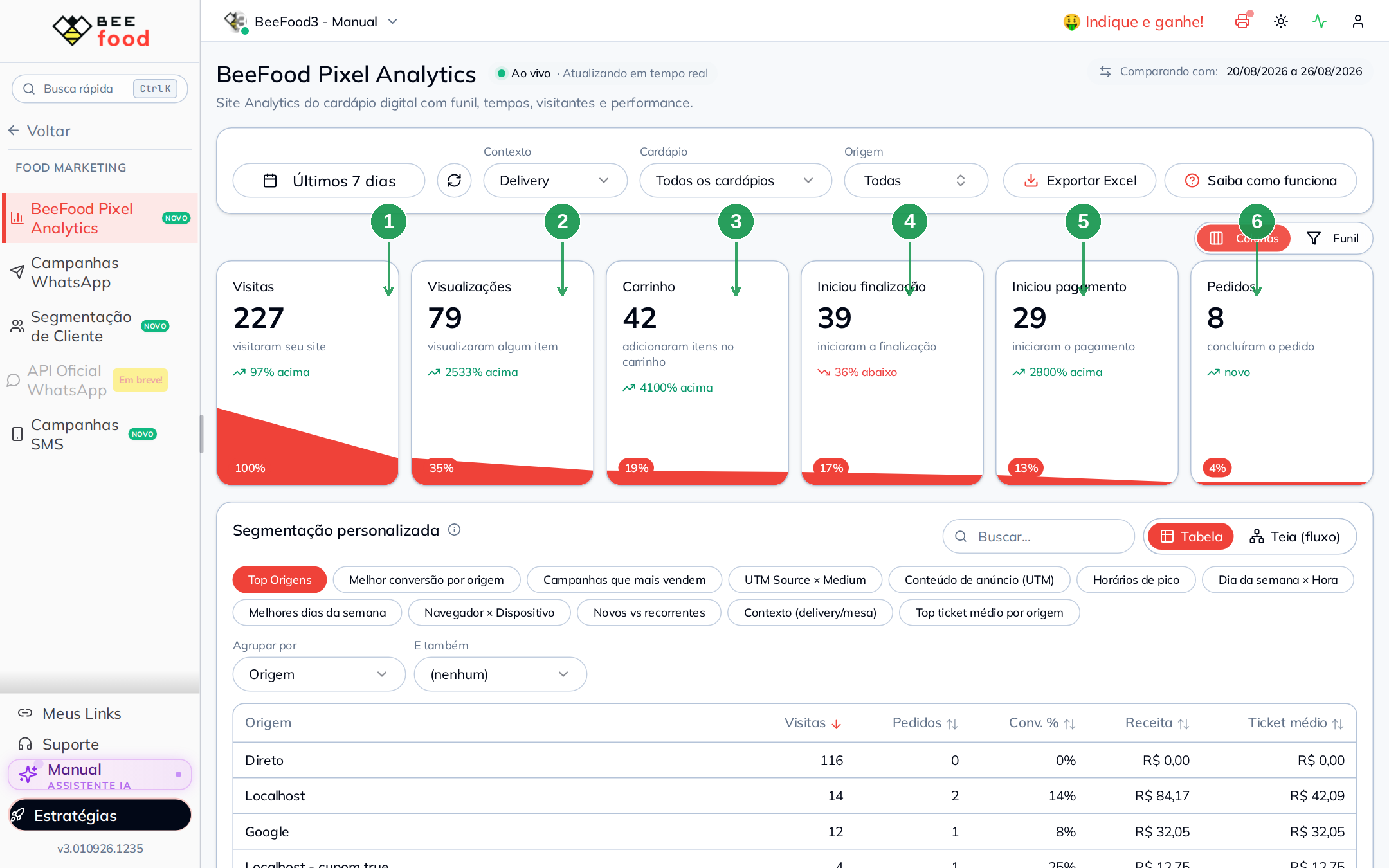Image resolution: width=1389 pixels, height=868 pixels.
Task: Click the Direto row in table
Action: [795, 761]
